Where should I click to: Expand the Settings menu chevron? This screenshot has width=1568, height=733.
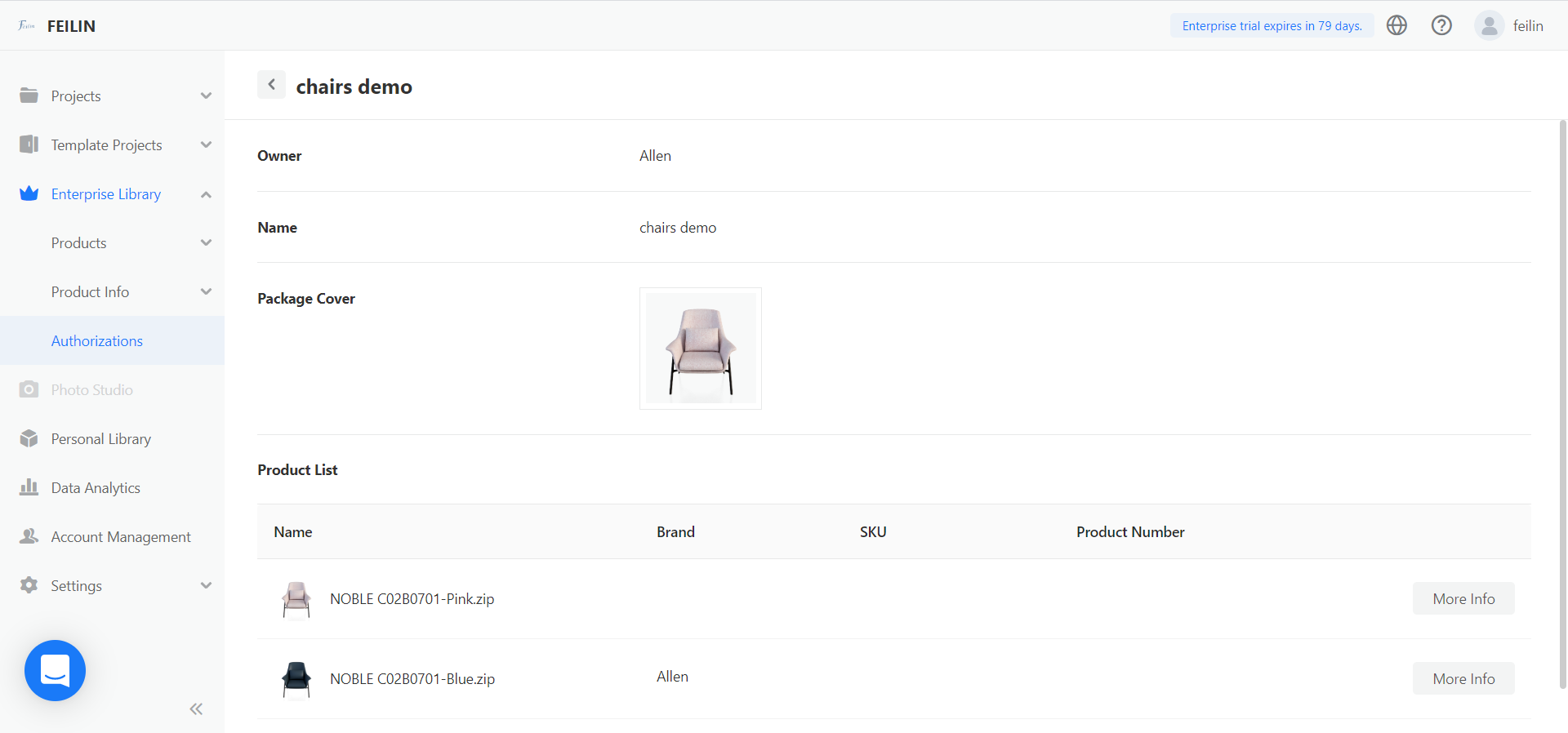click(x=206, y=585)
